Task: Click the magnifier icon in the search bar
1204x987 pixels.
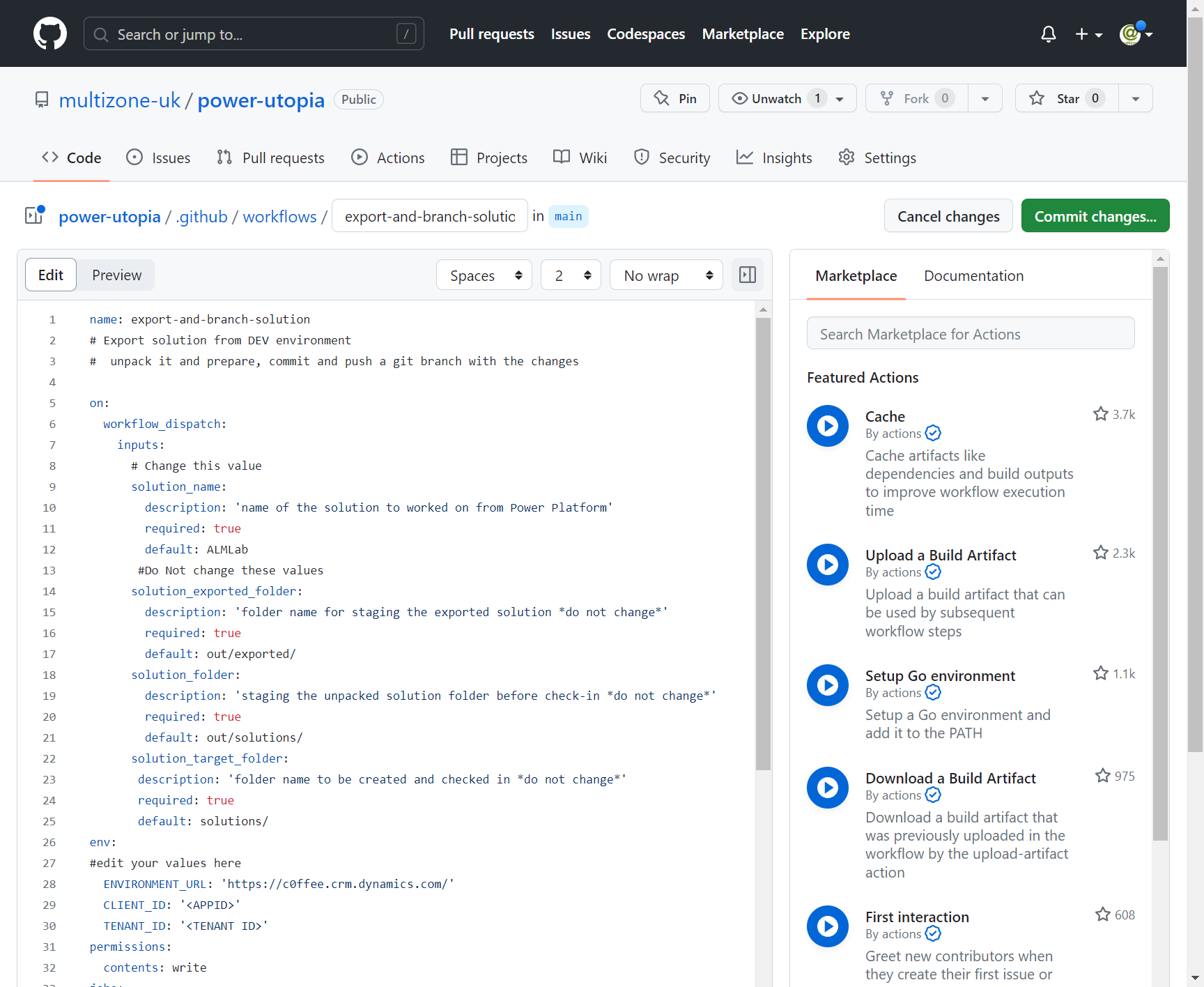Action: (x=100, y=34)
